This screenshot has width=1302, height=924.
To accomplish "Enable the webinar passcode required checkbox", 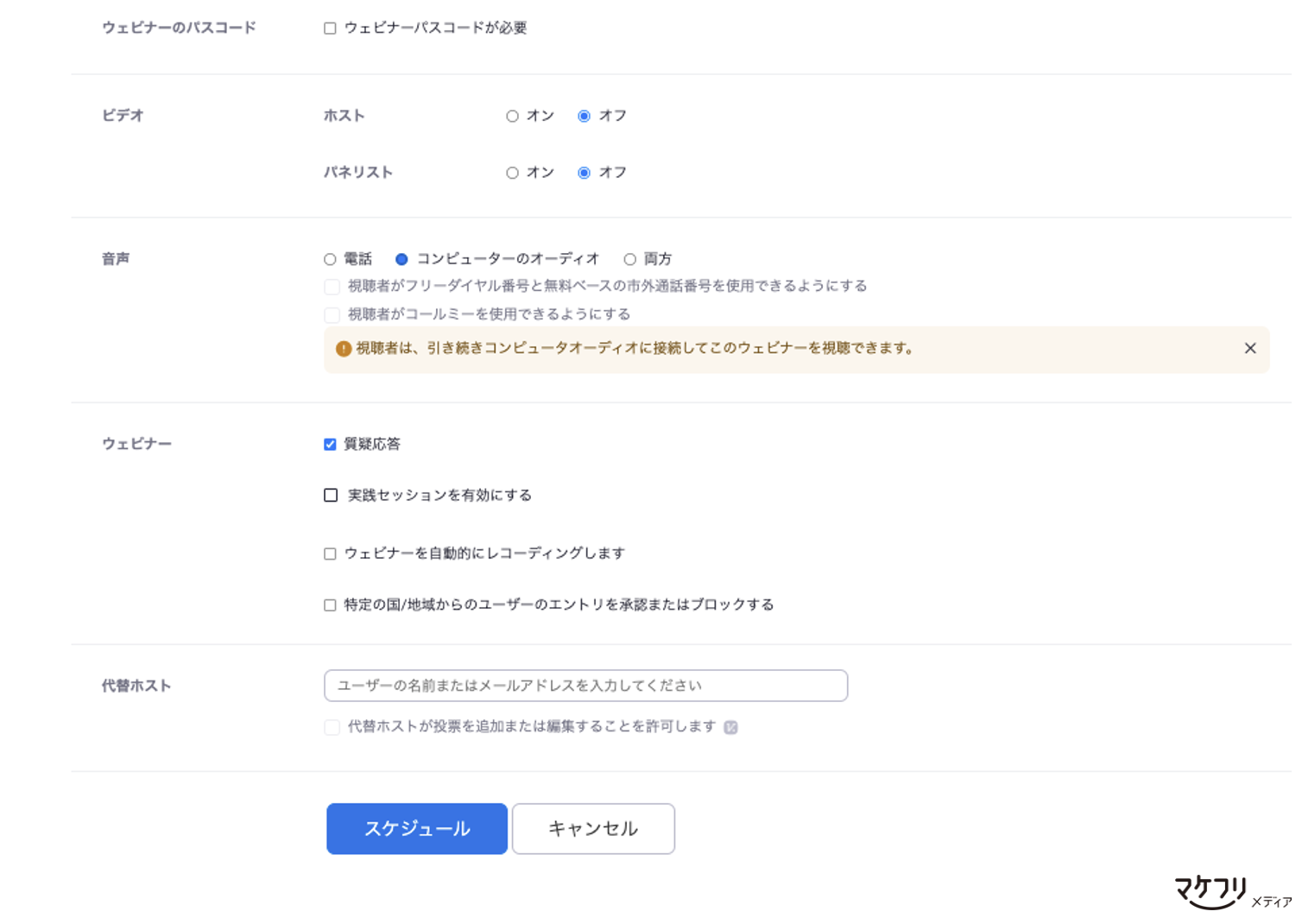I will [330, 28].
